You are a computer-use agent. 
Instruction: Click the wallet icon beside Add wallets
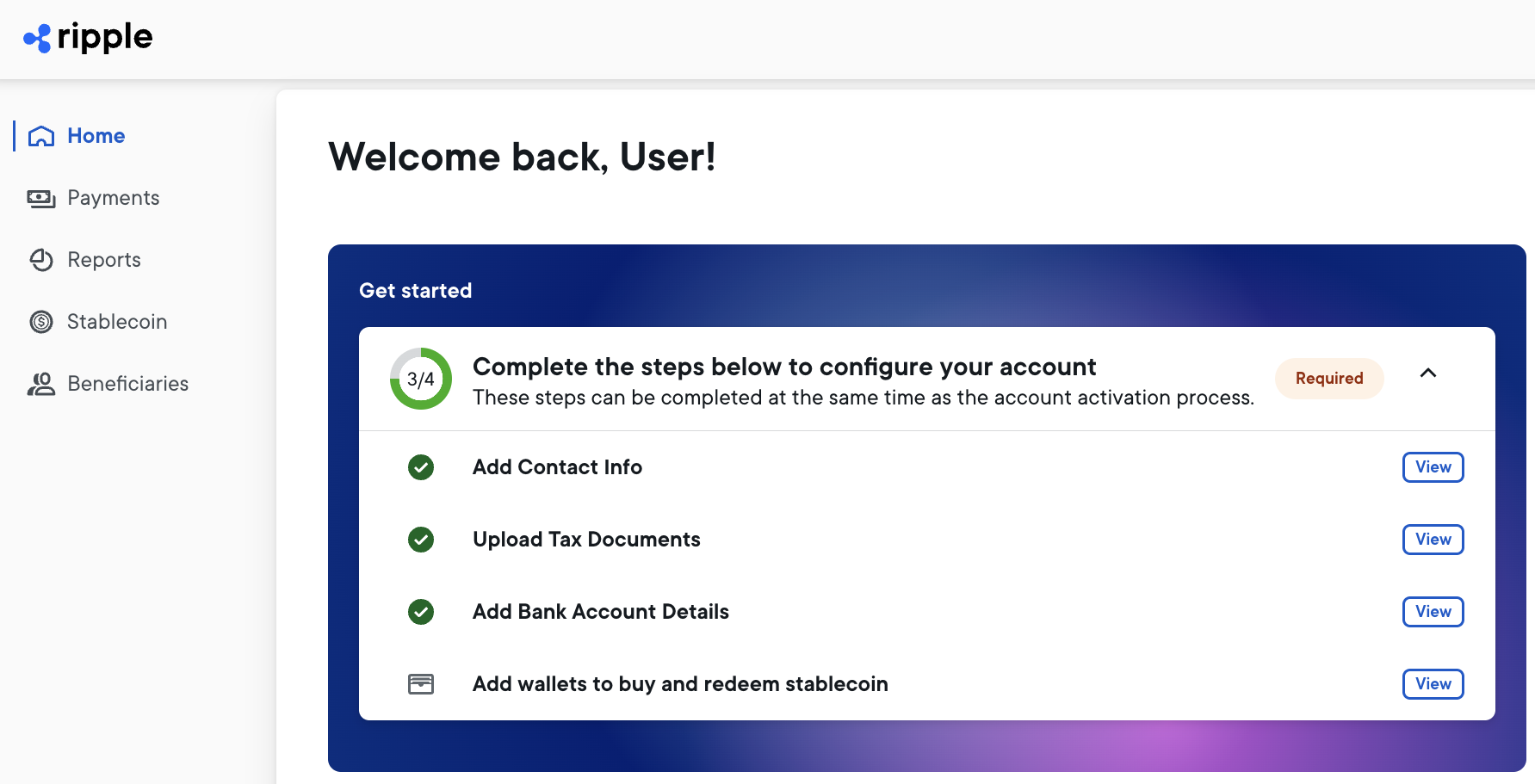[420, 684]
